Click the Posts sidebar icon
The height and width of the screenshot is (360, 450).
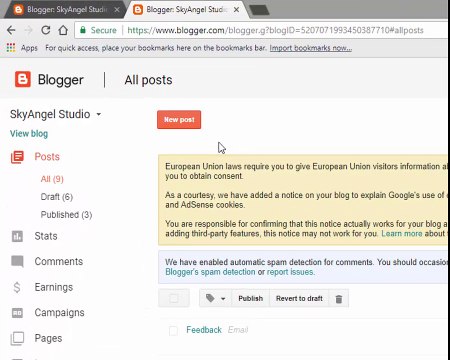[17, 157]
